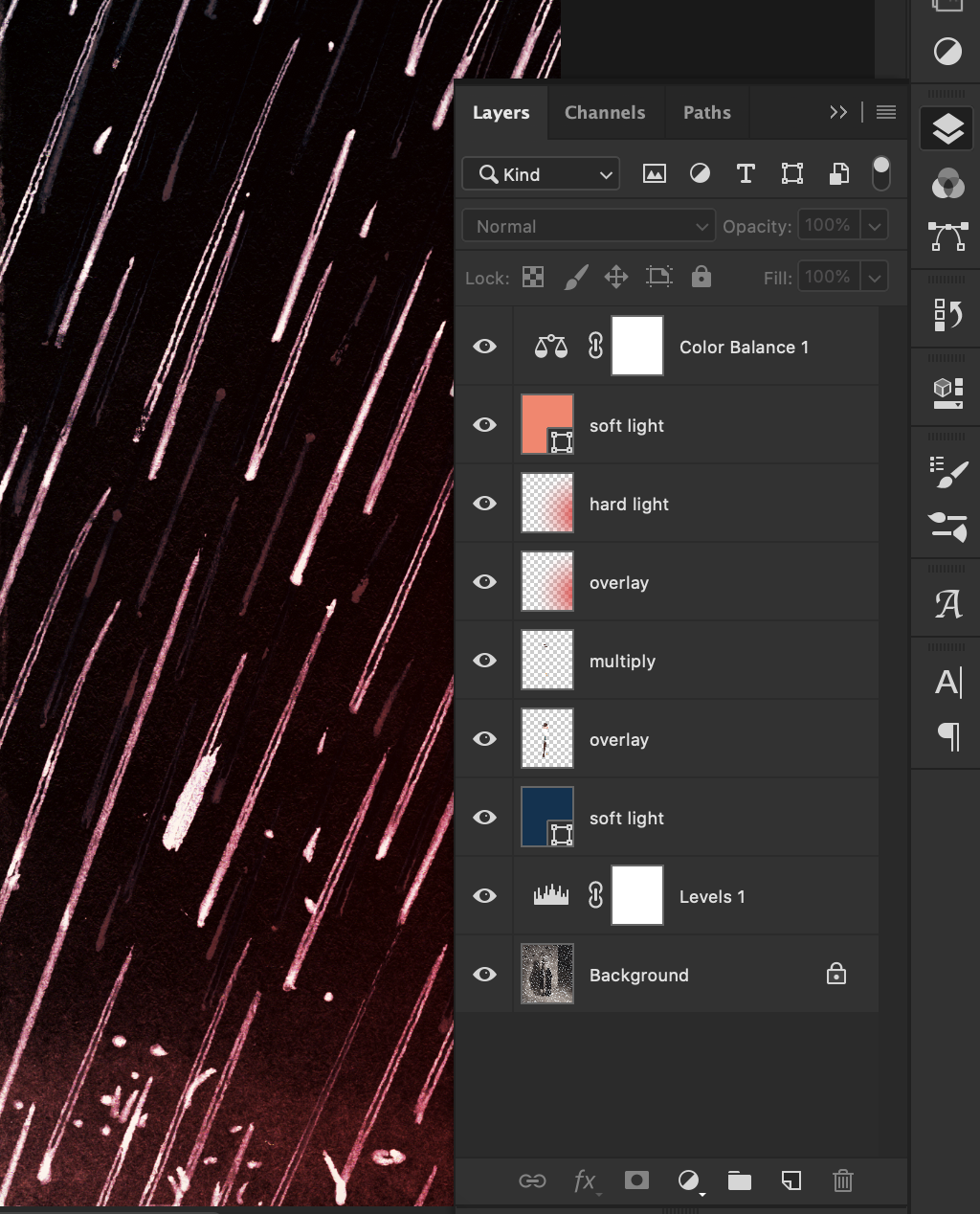This screenshot has width=980, height=1214.
Task: Open 3D cube panel icon in side dock
Action: point(947,393)
